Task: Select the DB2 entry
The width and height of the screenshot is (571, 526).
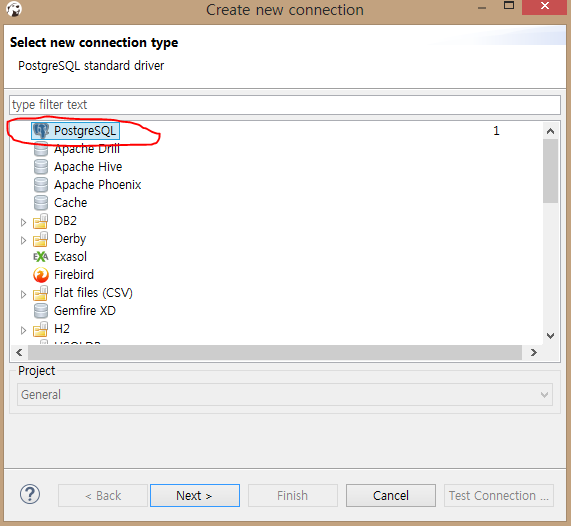Action: click(66, 221)
